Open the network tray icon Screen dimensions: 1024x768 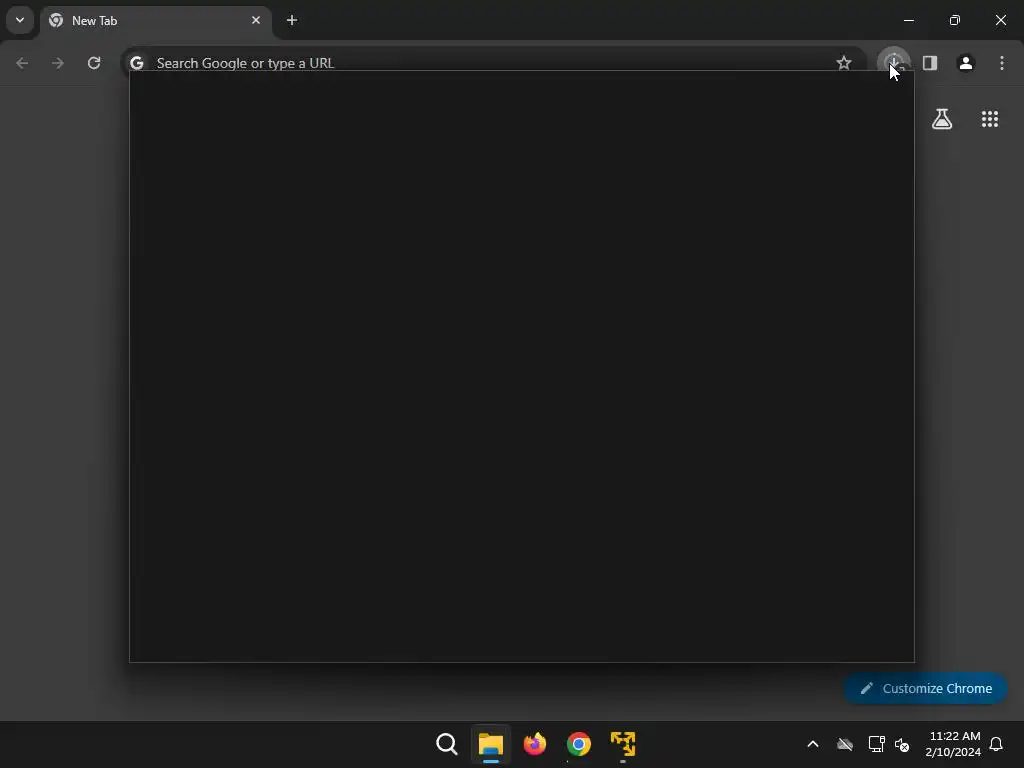[x=876, y=744]
